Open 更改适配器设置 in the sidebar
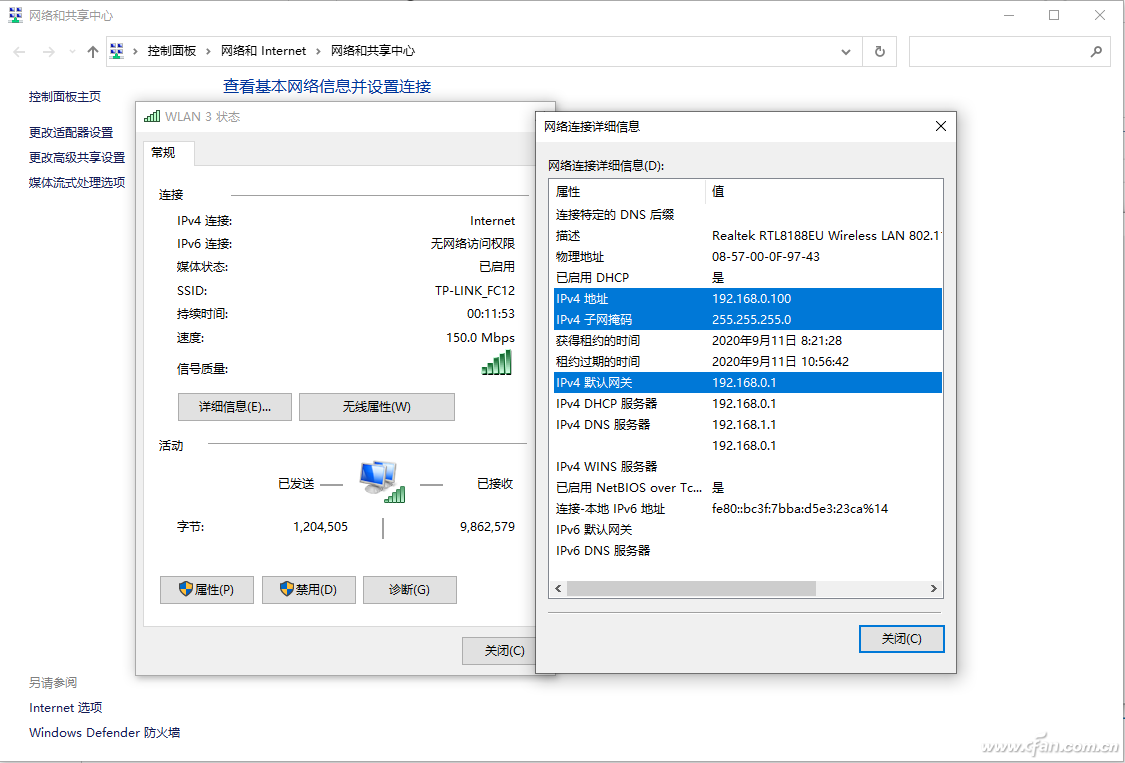This screenshot has width=1125, height=763. tap(75, 132)
